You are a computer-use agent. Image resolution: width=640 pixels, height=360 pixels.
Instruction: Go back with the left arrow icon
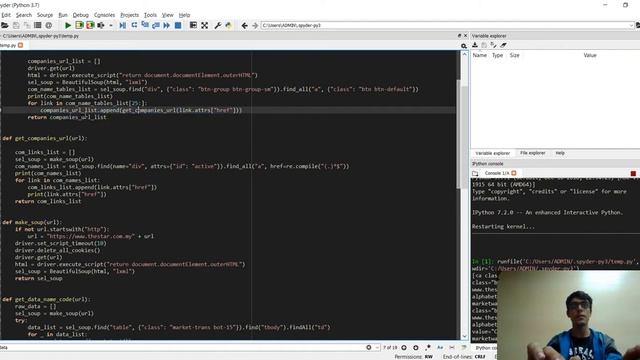(244, 25)
